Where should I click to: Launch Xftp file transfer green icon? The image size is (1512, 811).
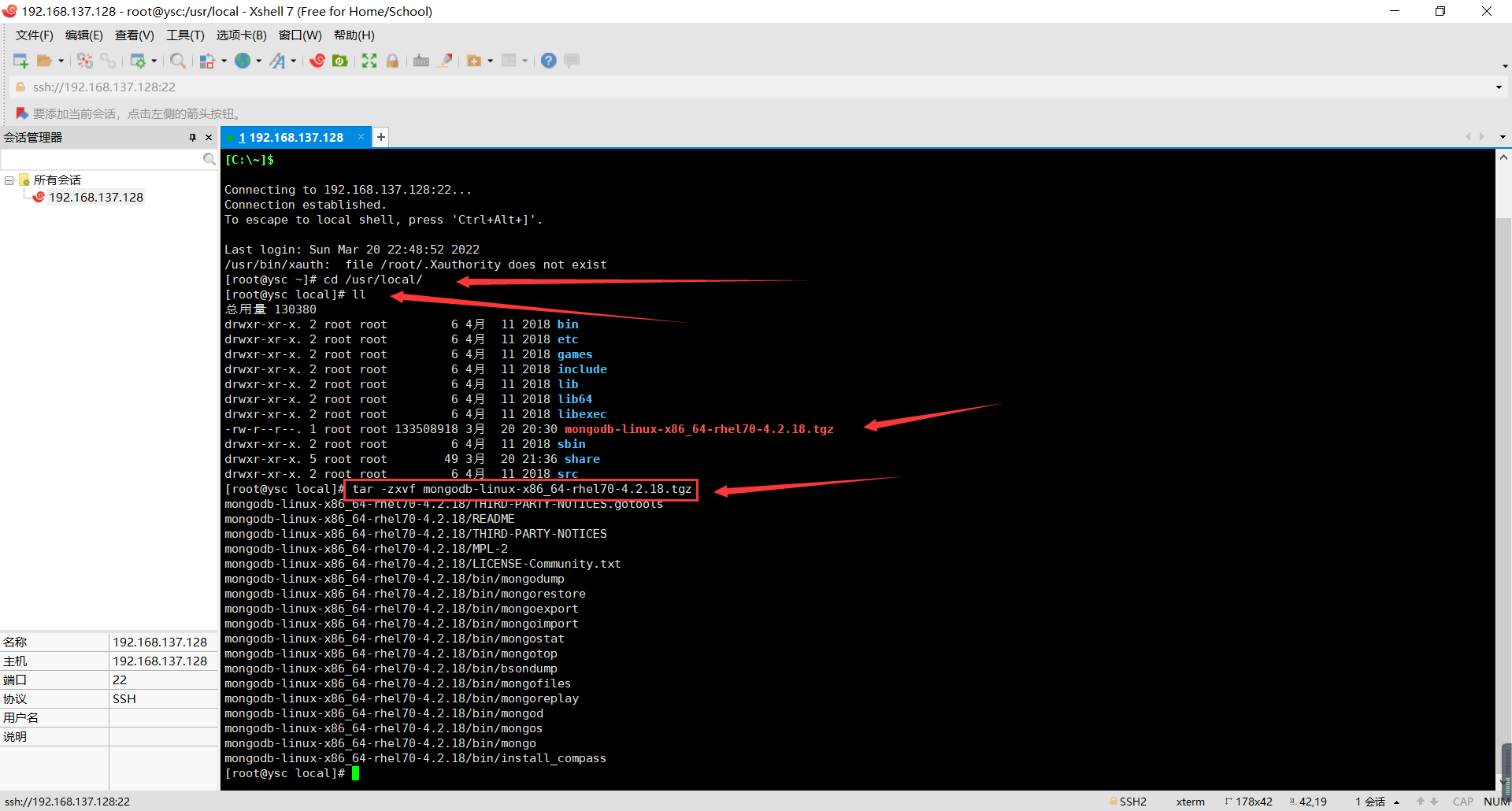340,61
